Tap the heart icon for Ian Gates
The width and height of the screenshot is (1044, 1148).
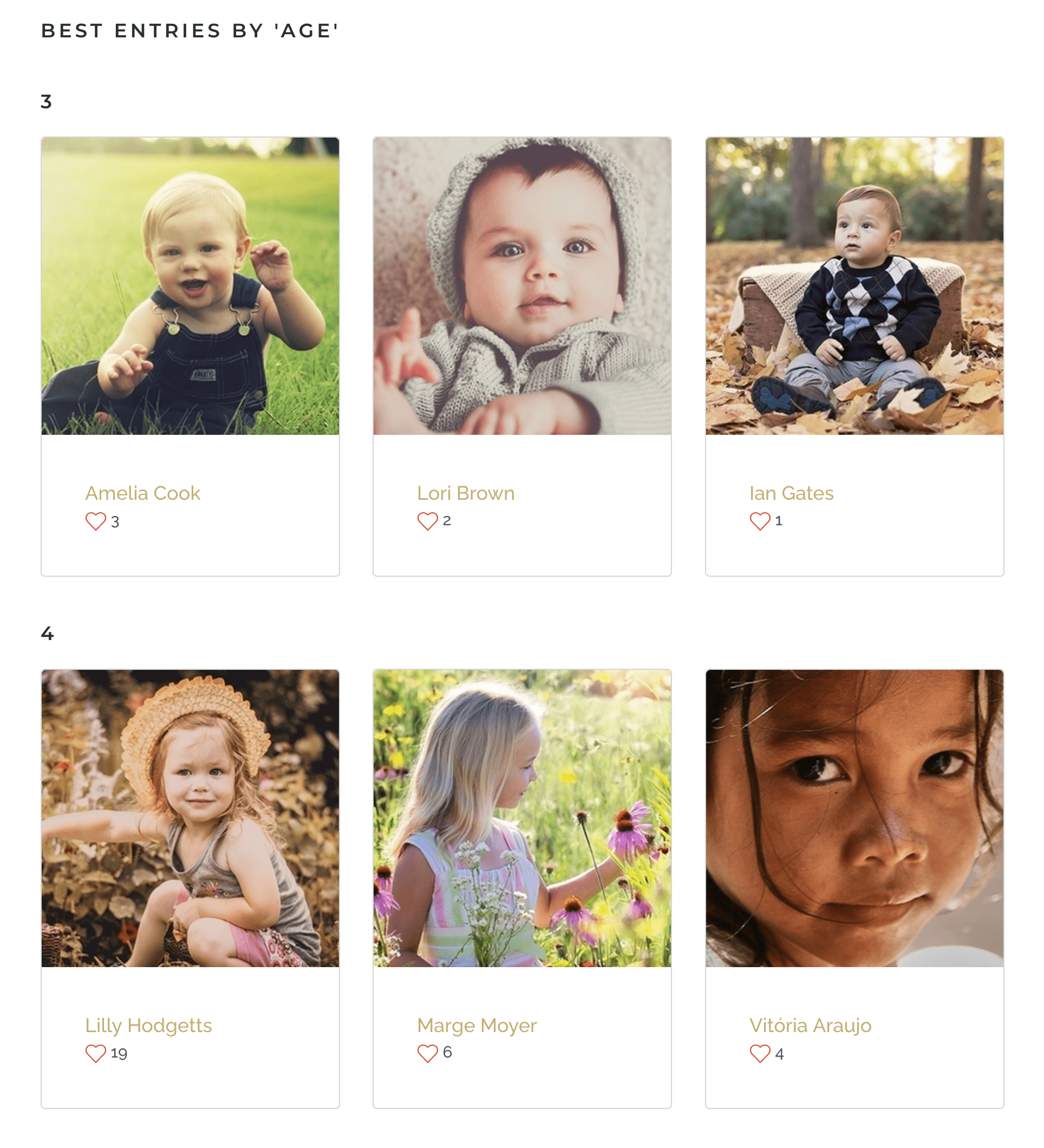click(x=760, y=521)
